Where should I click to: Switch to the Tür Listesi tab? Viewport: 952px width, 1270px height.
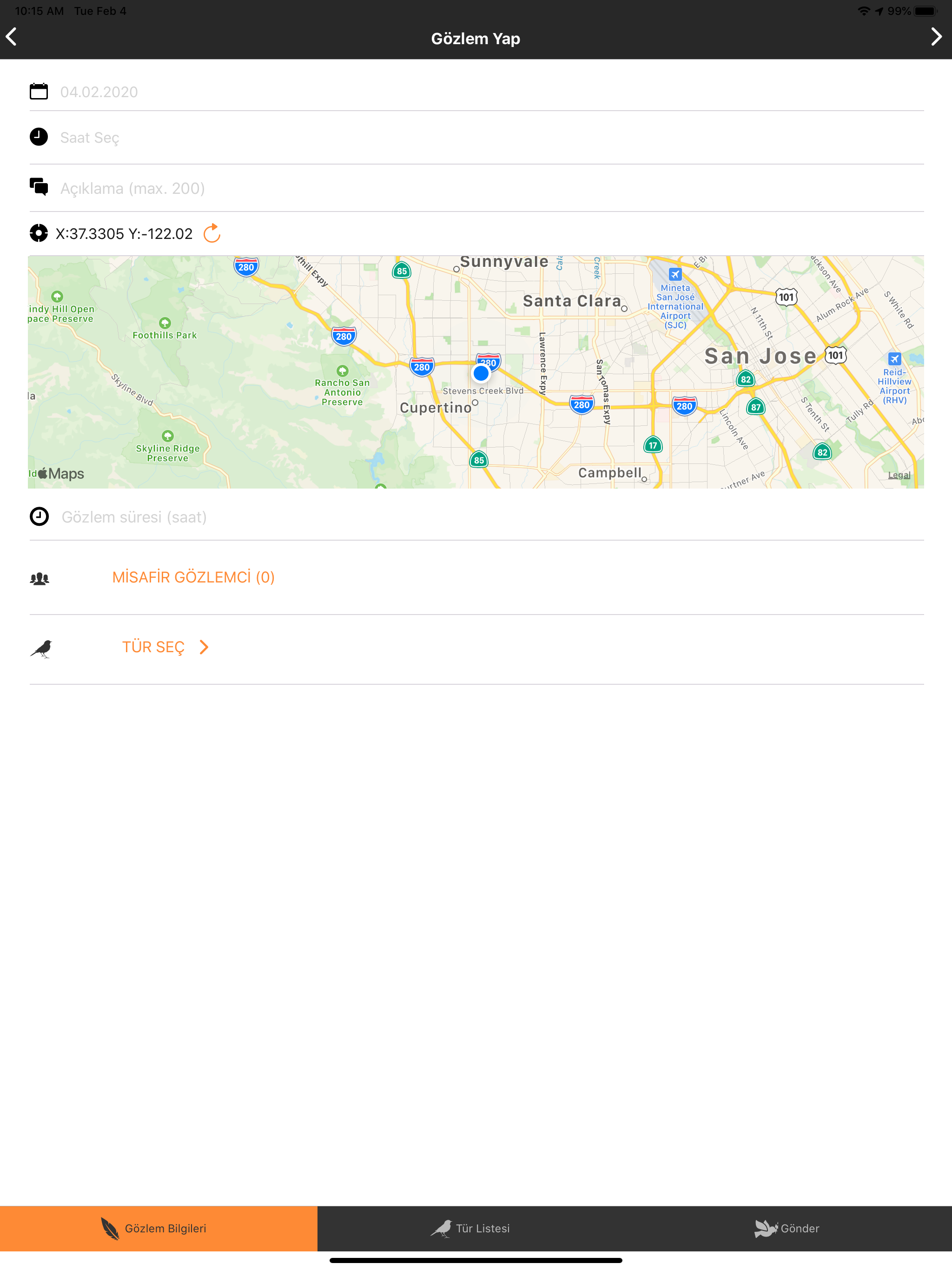pos(476,1228)
